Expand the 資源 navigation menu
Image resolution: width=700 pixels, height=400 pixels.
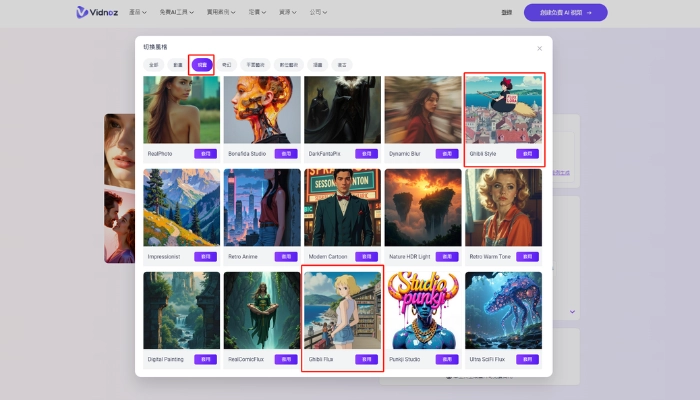288,12
